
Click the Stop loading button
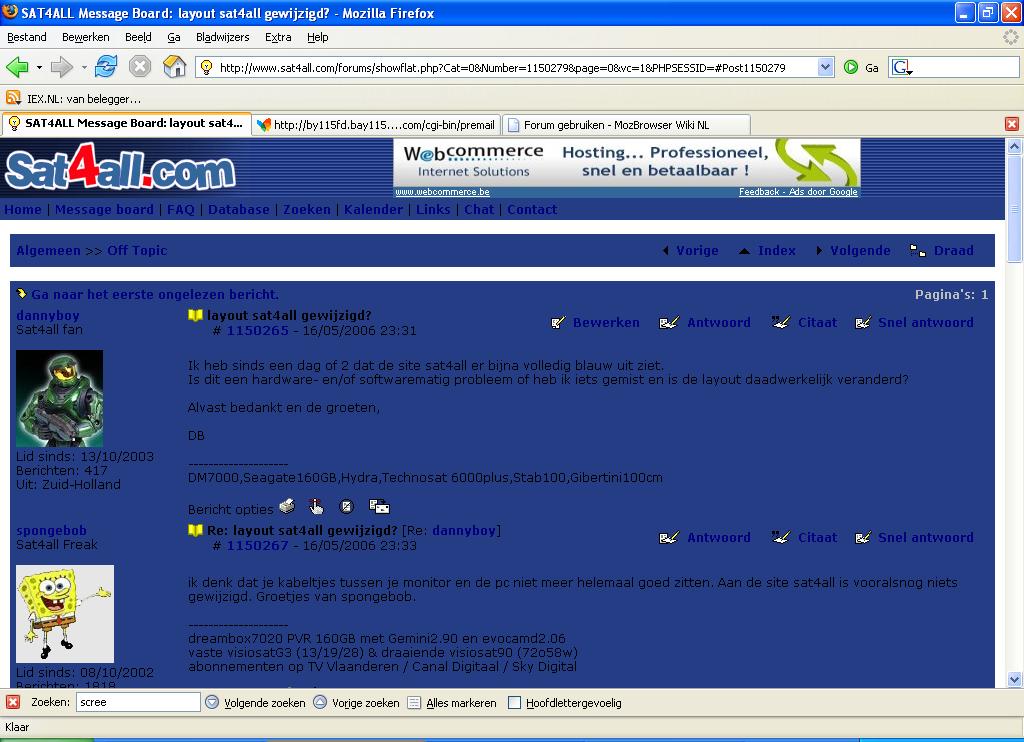pyautogui.click(x=140, y=67)
